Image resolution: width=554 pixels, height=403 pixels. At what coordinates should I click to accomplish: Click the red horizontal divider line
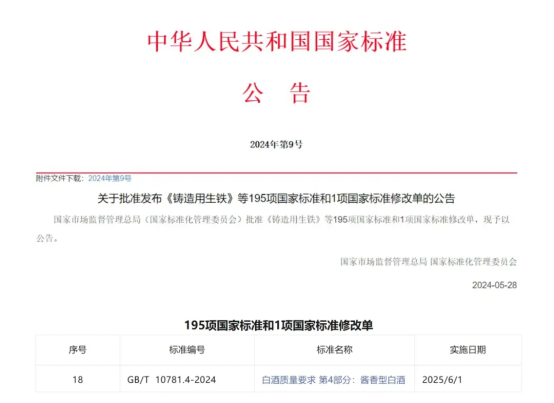point(276,173)
